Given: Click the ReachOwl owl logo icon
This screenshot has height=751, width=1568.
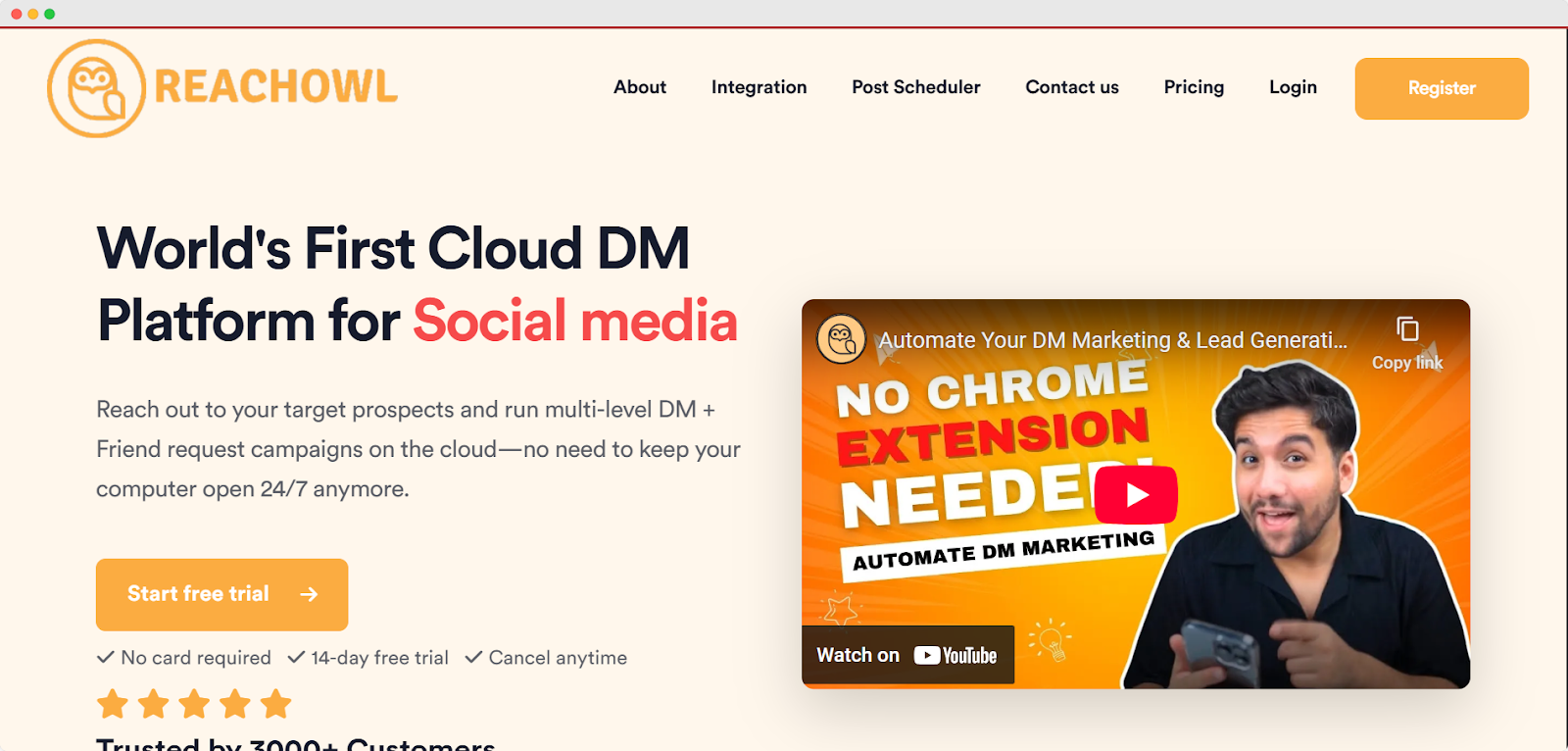Looking at the screenshot, I should (96, 88).
